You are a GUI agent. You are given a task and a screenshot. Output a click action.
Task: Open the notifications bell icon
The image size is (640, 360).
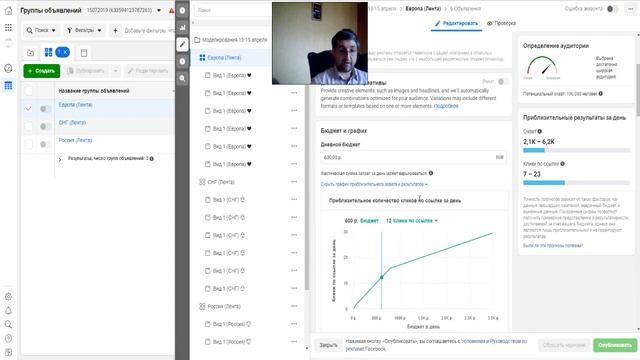point(8,311)
